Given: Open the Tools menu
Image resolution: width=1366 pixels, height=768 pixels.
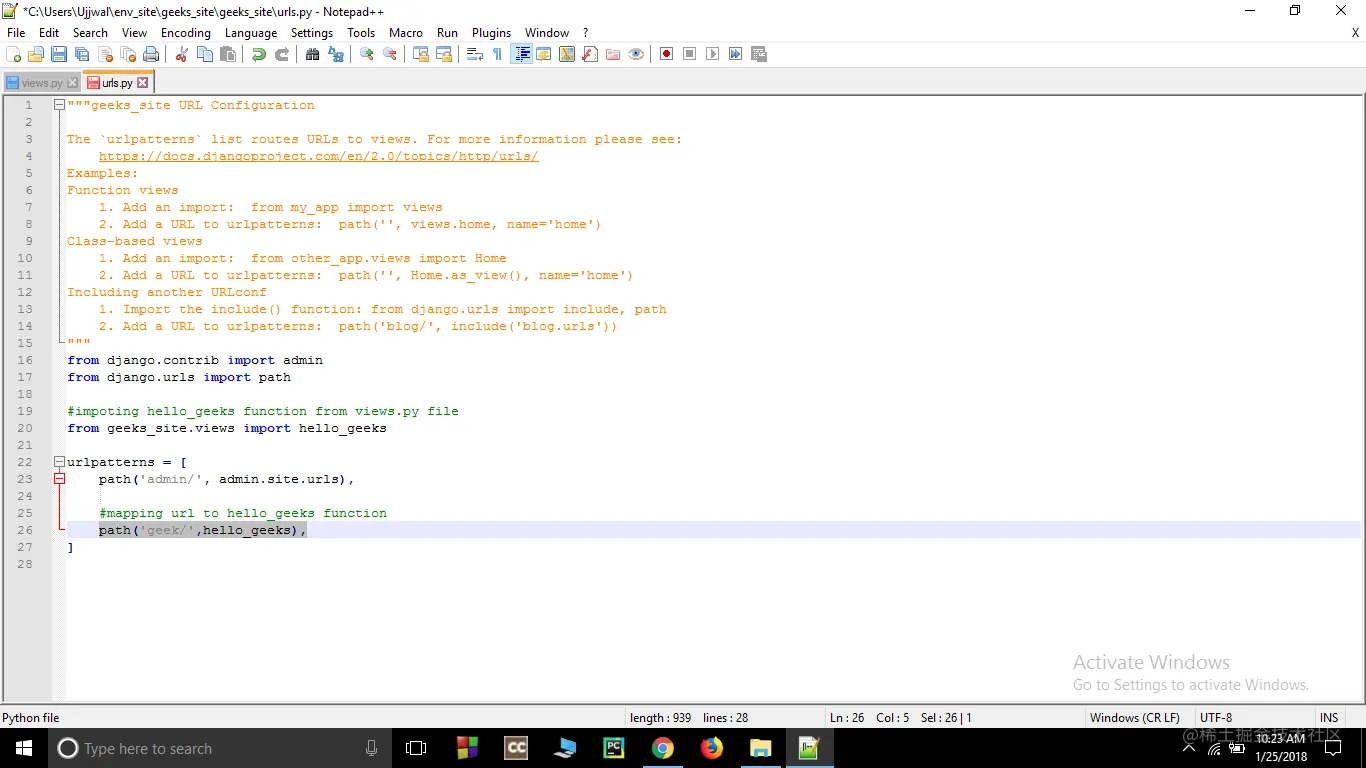Looking at the screenshot, I should (361, 33).
